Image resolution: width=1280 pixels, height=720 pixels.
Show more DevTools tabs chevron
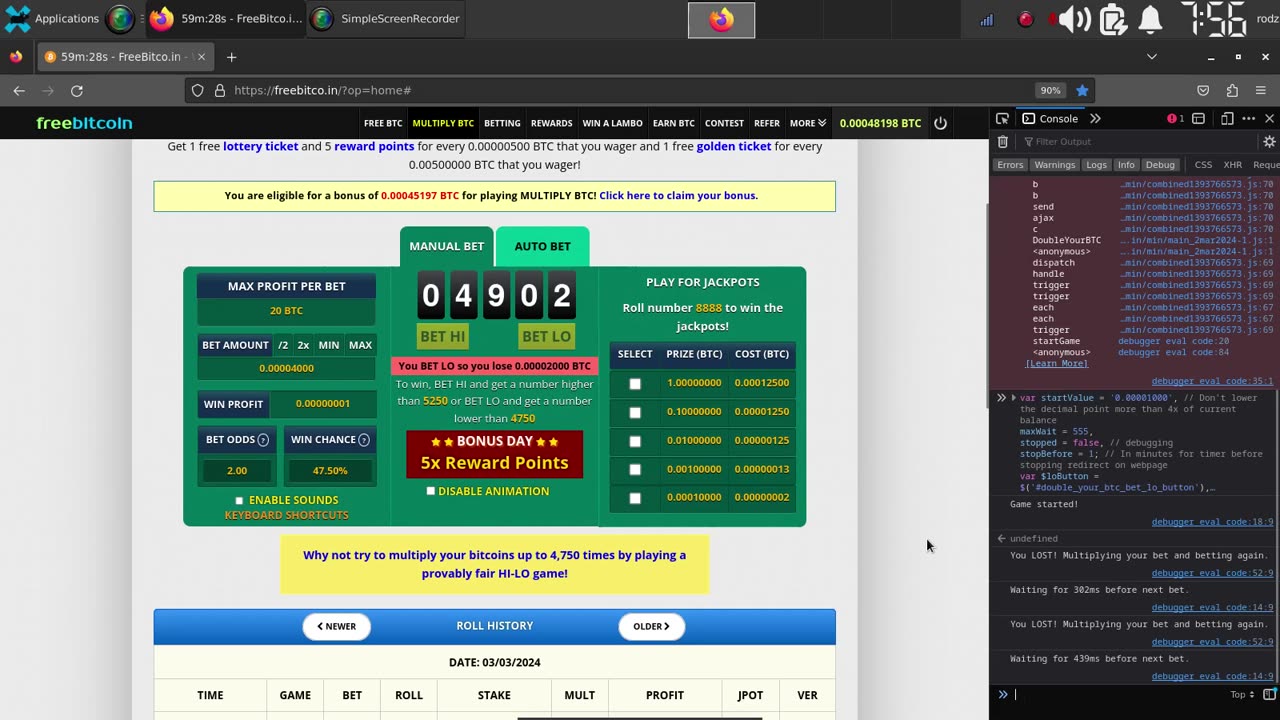tap(1095, 119)
